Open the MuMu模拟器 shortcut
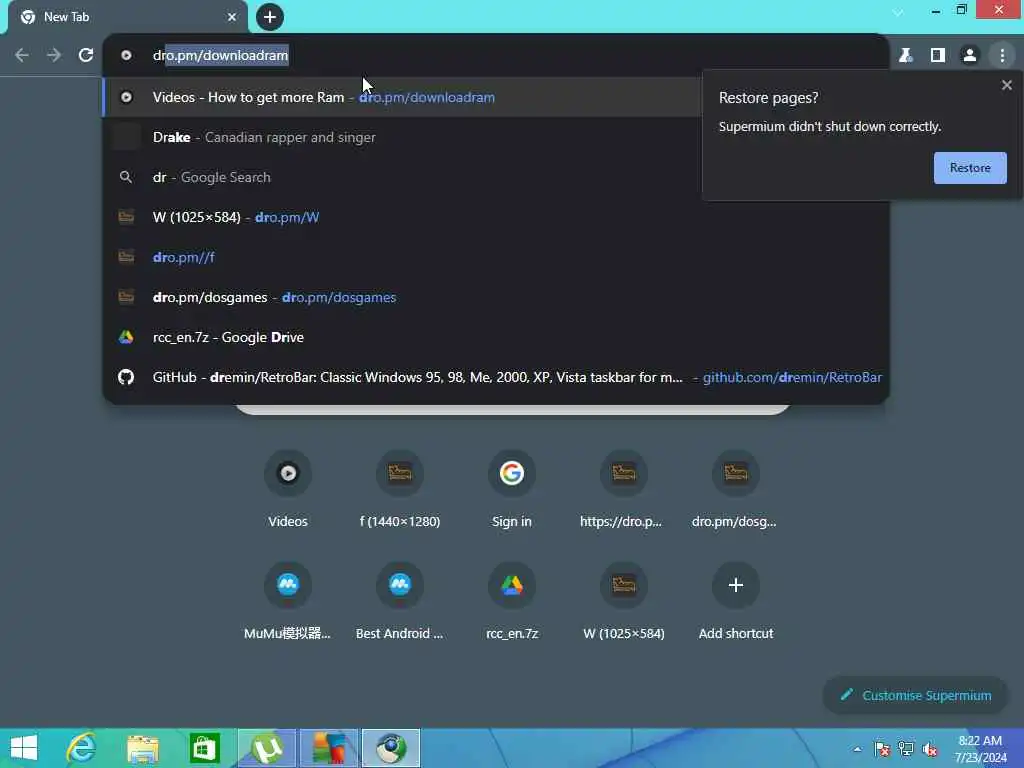Screen dimensions: 1024x768 pos(288,601)
